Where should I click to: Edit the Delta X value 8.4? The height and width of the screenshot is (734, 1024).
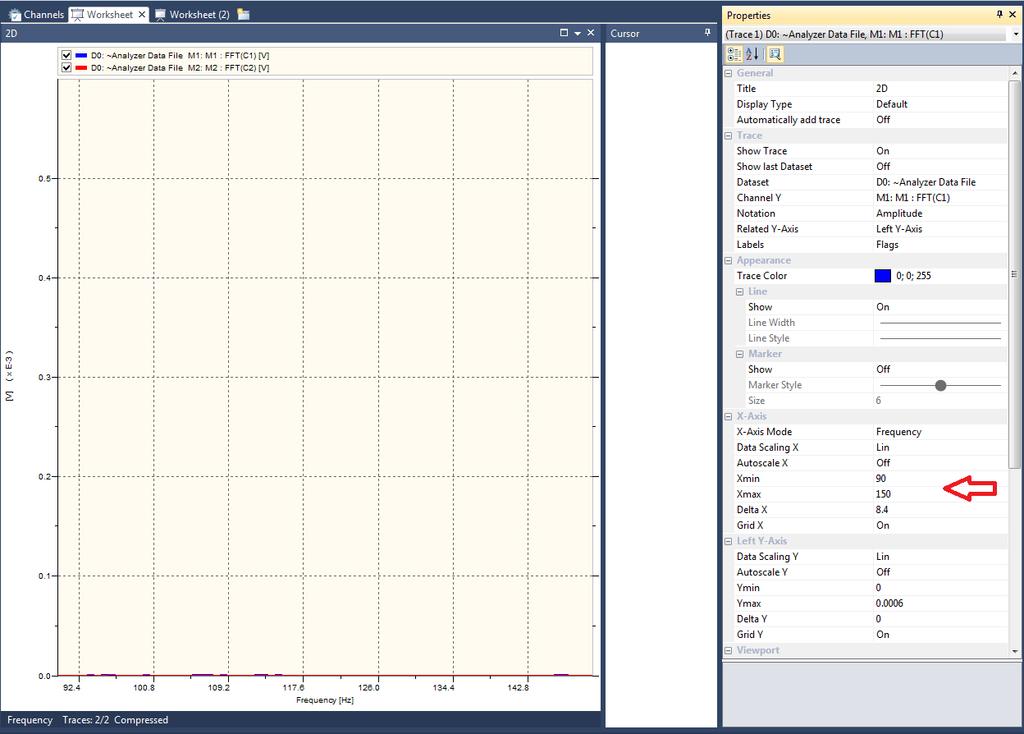coord(940,510)
